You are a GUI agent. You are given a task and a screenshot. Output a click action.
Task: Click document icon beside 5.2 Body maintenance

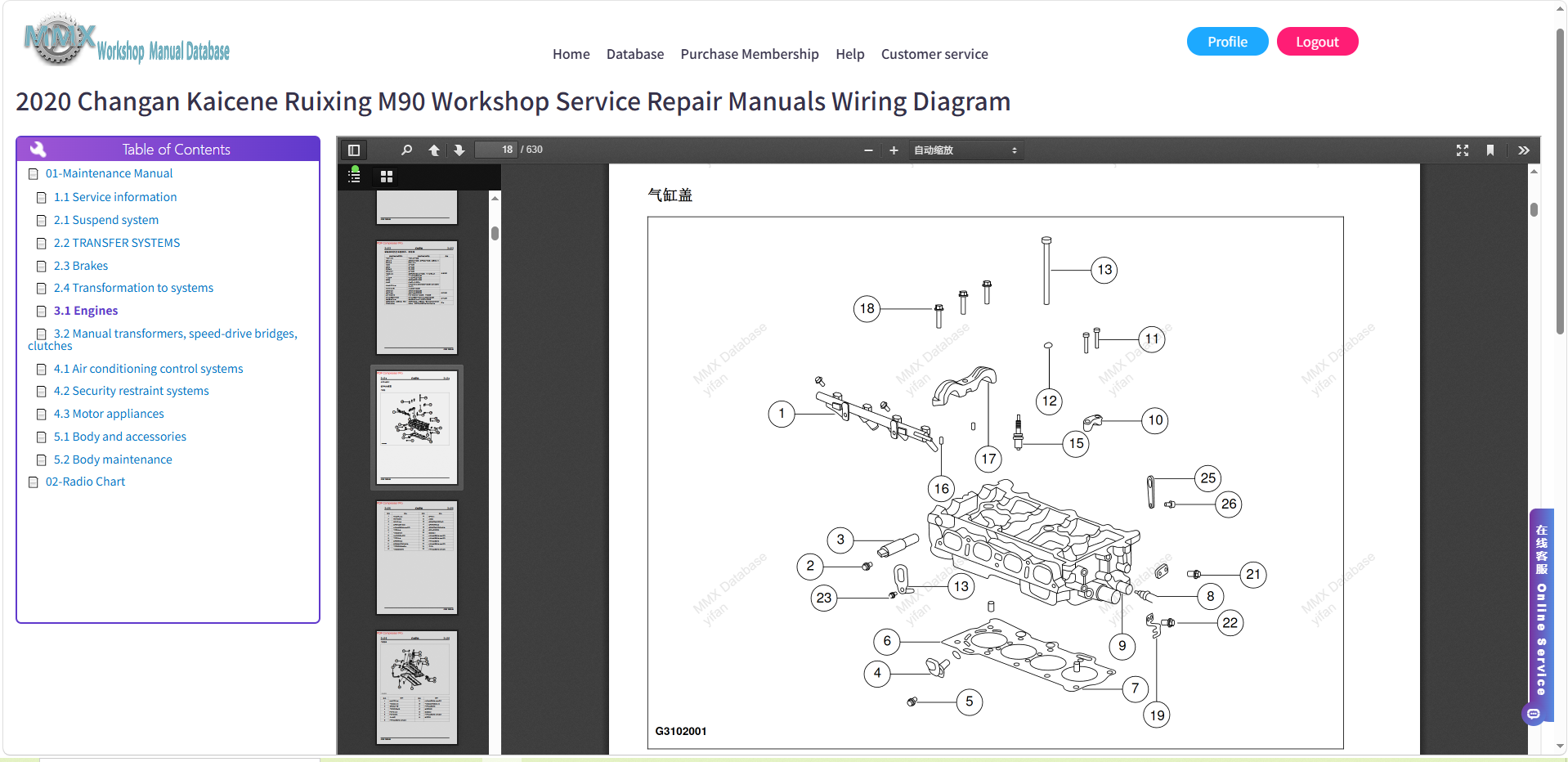coord(42,460)
